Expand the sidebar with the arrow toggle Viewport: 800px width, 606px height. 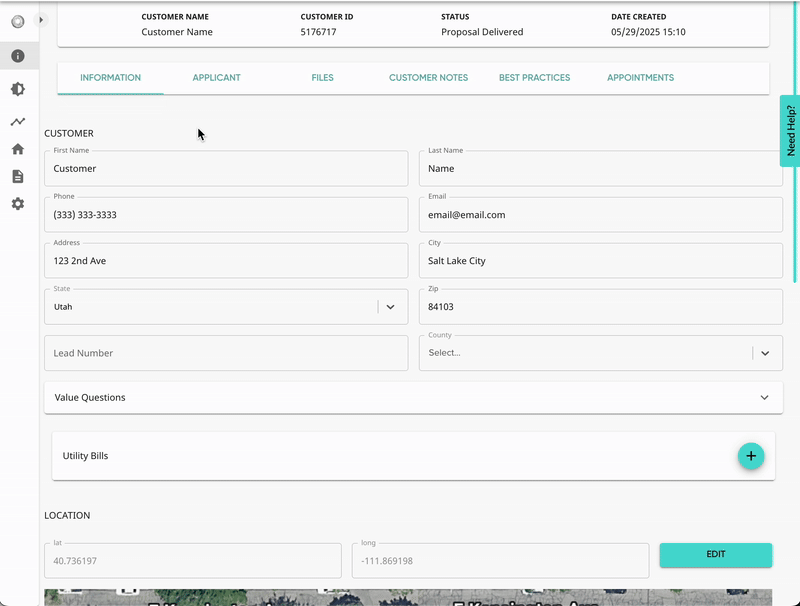(41, 19)
